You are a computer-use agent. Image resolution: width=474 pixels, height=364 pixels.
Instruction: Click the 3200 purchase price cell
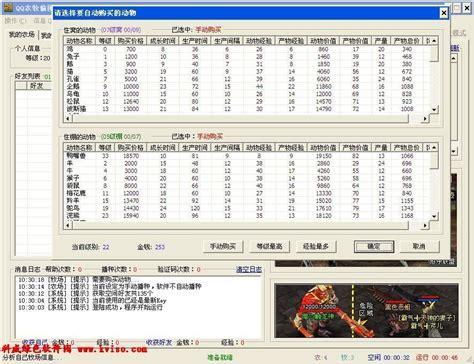click(x=131, y=72)
